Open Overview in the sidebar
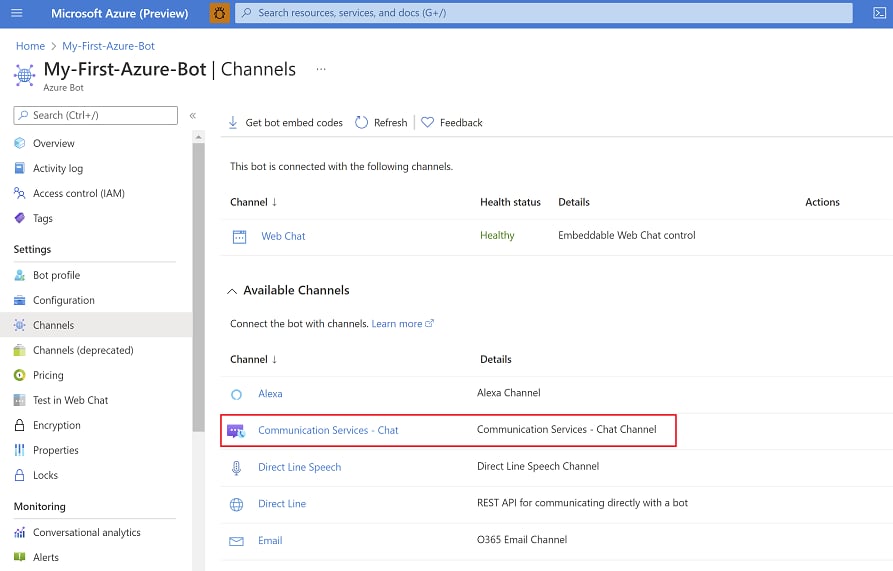Image resolution: width=893 pixels, height=571 pixels. pos(54,143)
